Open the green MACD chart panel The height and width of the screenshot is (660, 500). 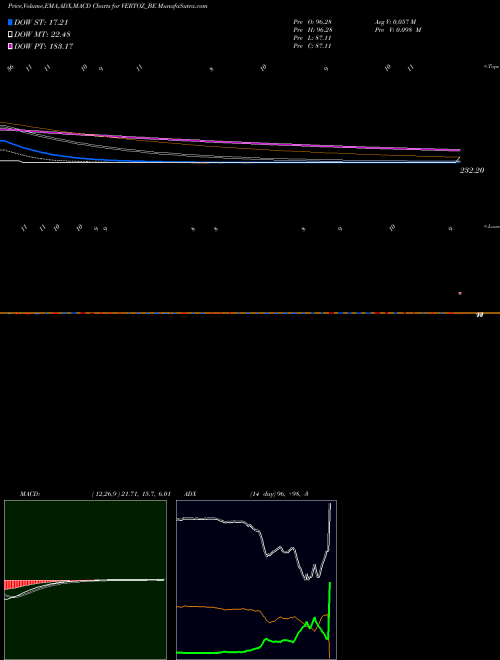coord(85,580)
